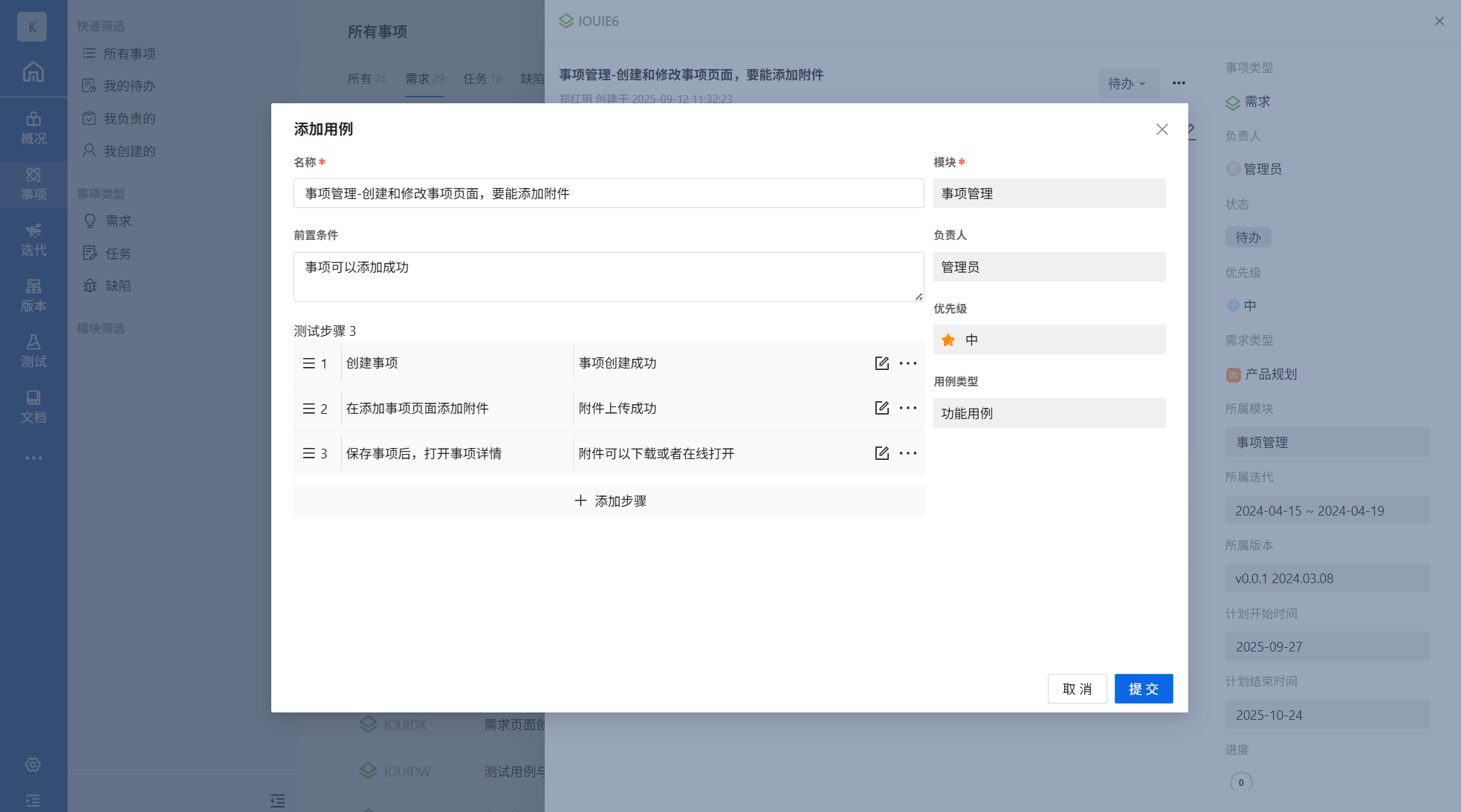Open more options for step 2
This screenshot has width=1461, height=812.
907,408
